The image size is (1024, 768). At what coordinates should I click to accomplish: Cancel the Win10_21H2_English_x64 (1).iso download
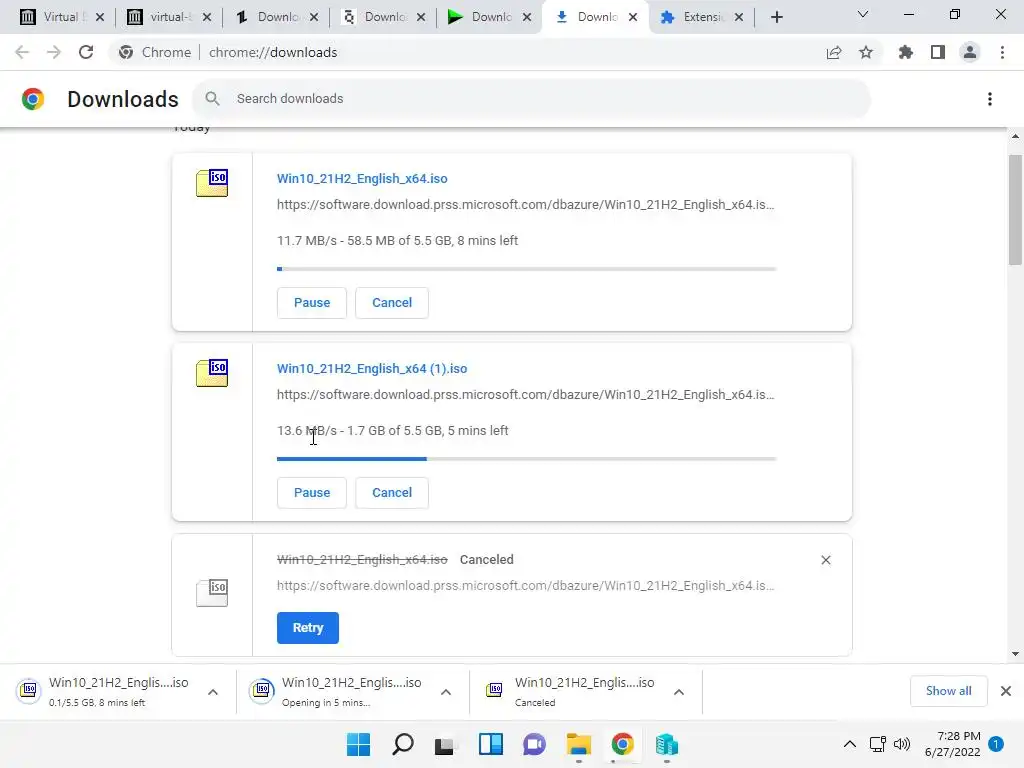392,493
